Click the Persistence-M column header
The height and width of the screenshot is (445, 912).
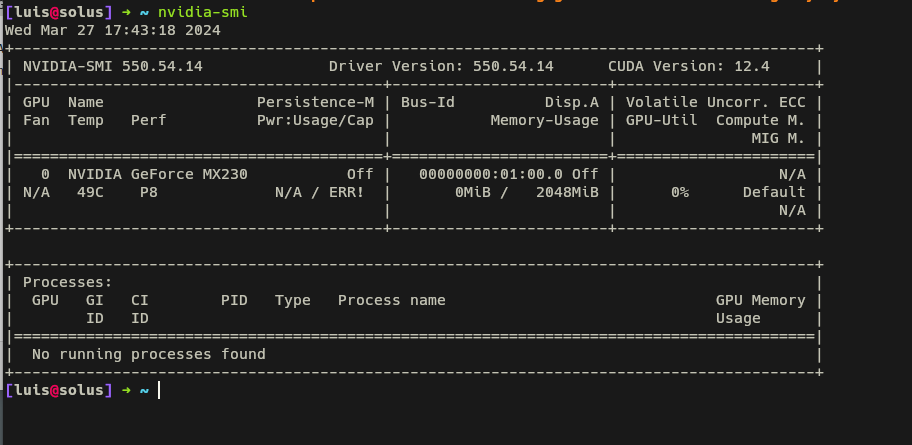click(x=315, y=102)
